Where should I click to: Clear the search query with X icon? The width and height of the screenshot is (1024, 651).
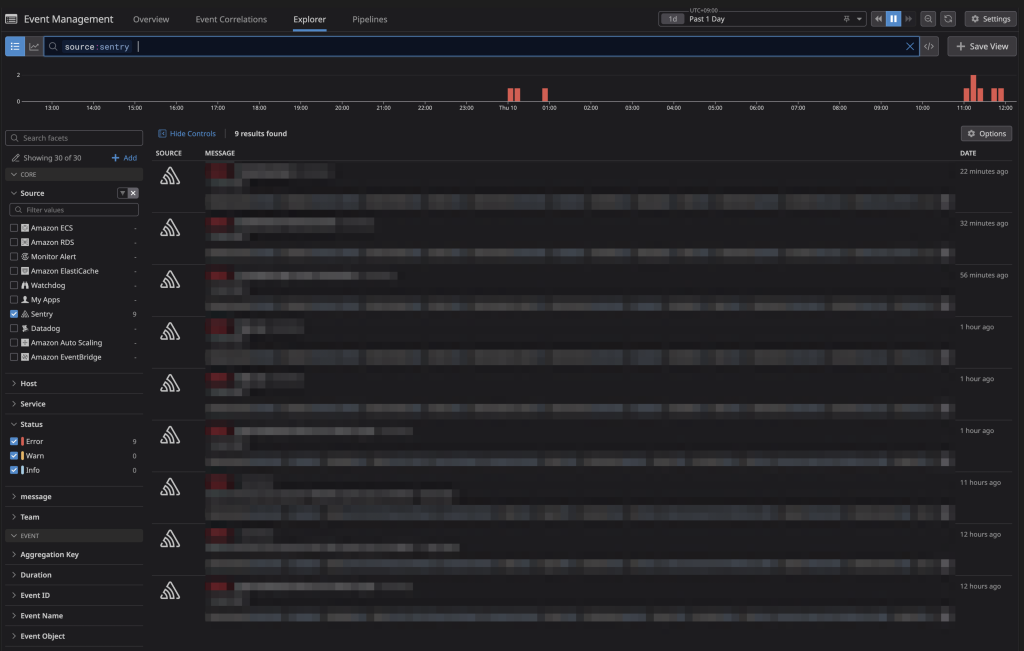pos(910,47)
